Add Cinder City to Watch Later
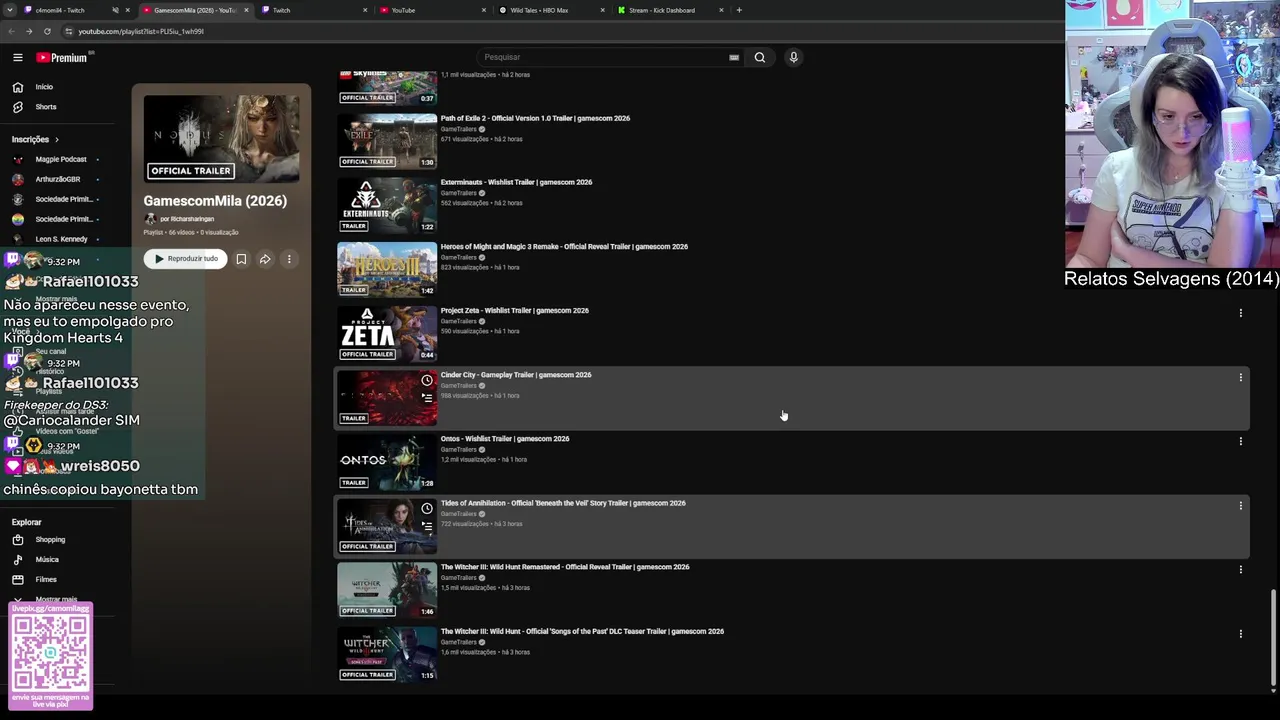The width and height of the screenshot is (1280, 720). tap(427, 381)
